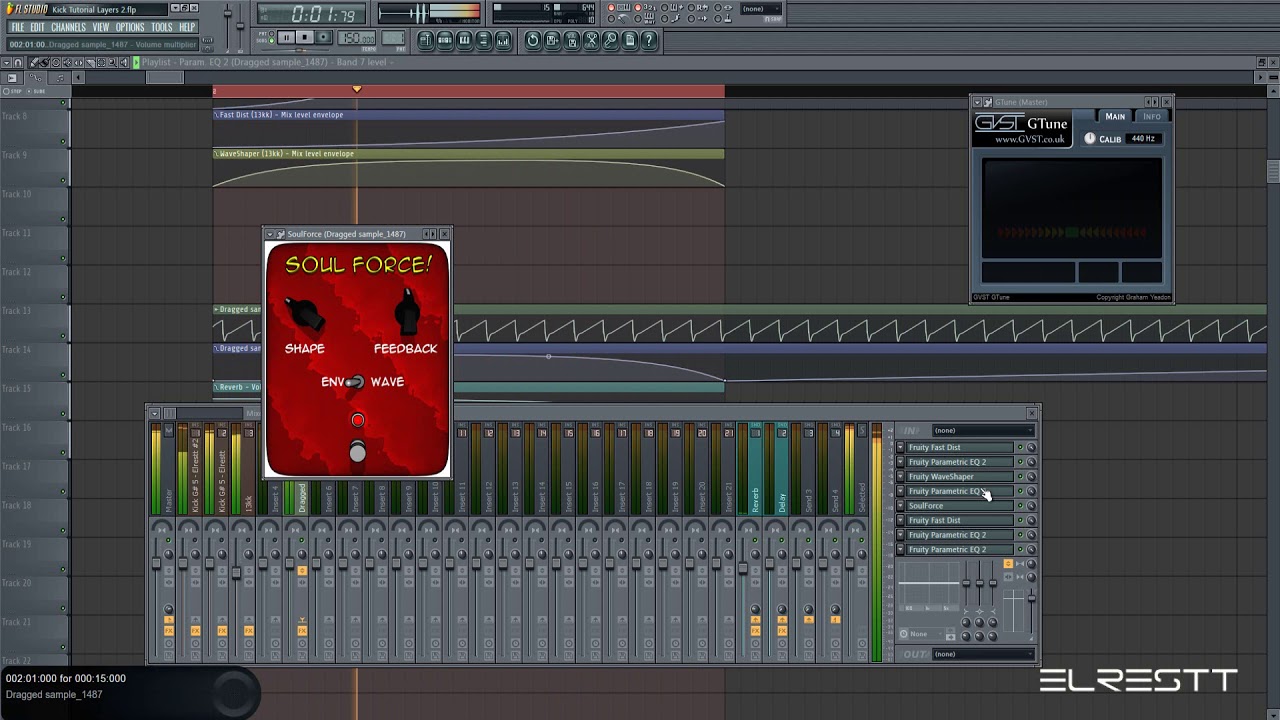This screenshot has height=720, width=1280.
Task: Open the mixer output dropdown next to OUT
Action: (x=983, y=654)
